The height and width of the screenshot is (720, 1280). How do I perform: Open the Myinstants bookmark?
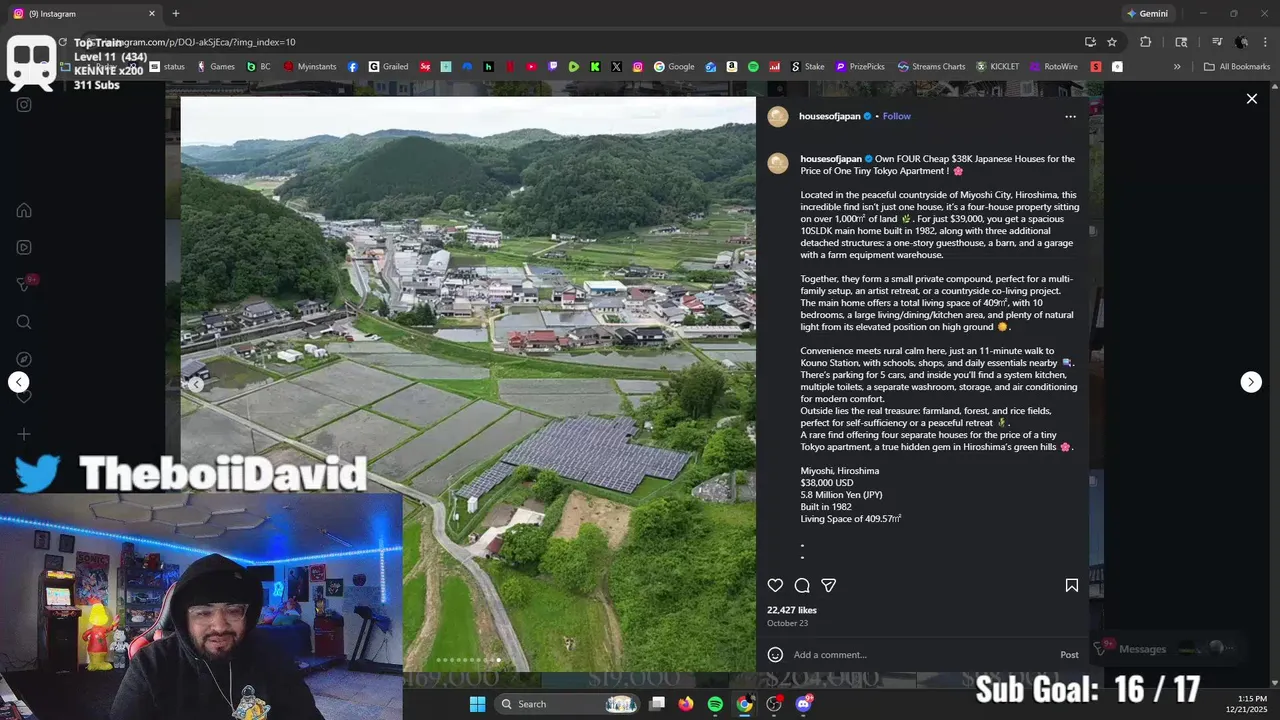pyautogui.click(x=310, y=67)
